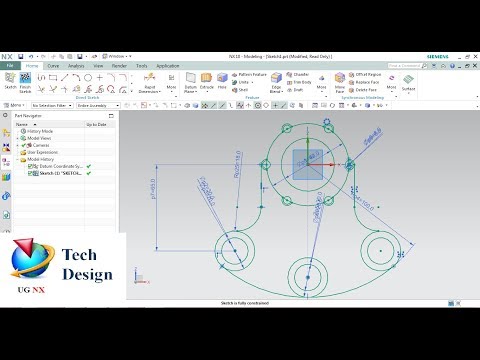The image size is (480, 360).
Task: Select the Circle sketch tool
Action: [x=88, y=78]
